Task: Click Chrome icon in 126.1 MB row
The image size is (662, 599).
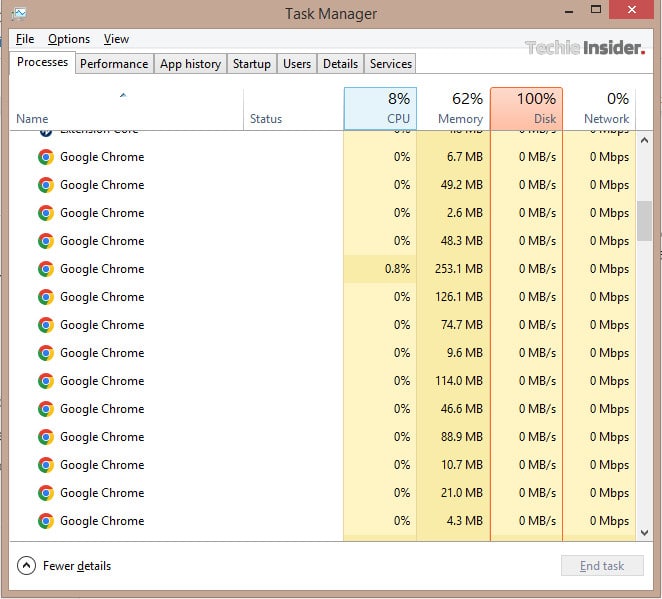Action: 45,297
